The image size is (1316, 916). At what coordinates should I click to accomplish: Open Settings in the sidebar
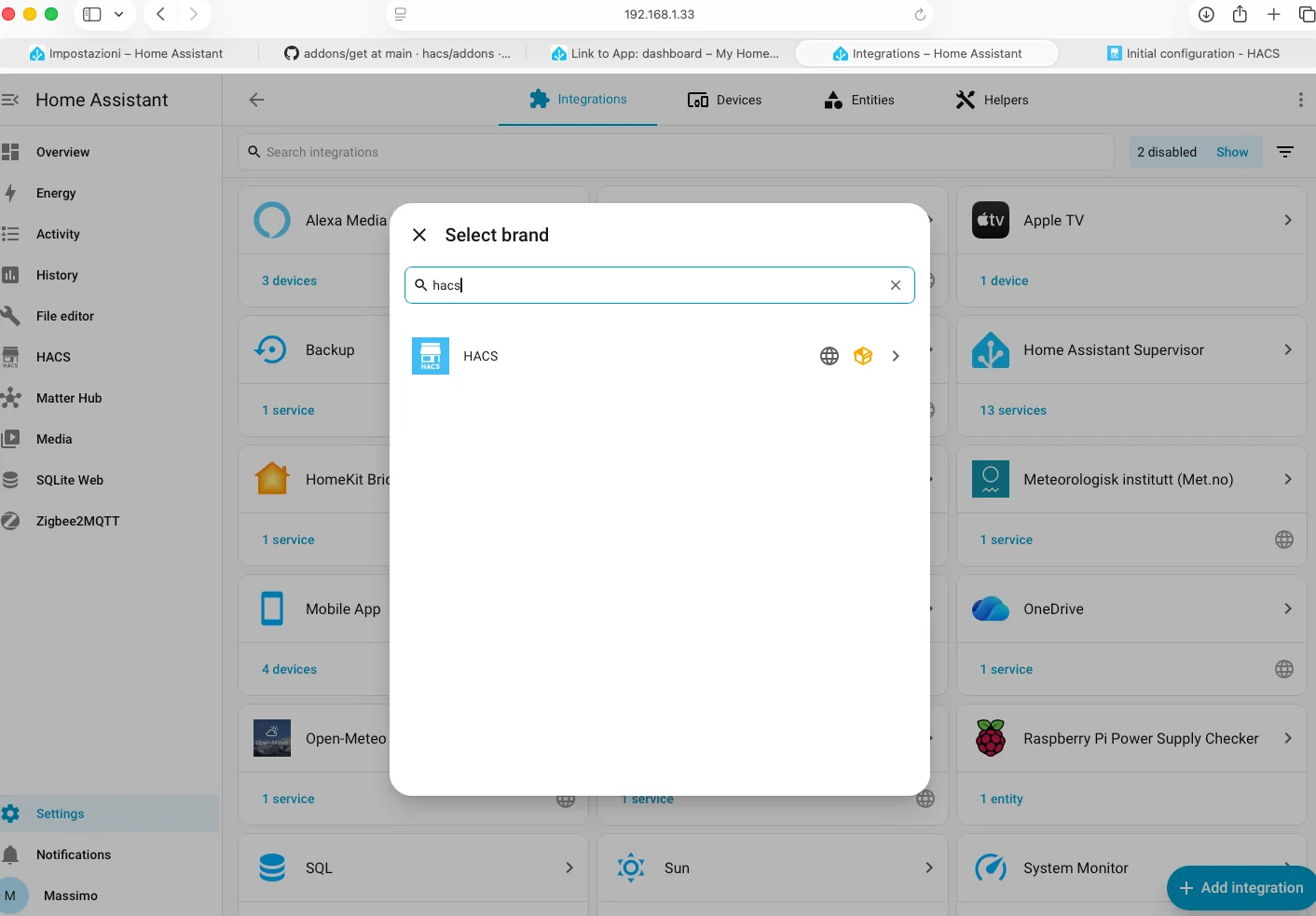[110, 813]
